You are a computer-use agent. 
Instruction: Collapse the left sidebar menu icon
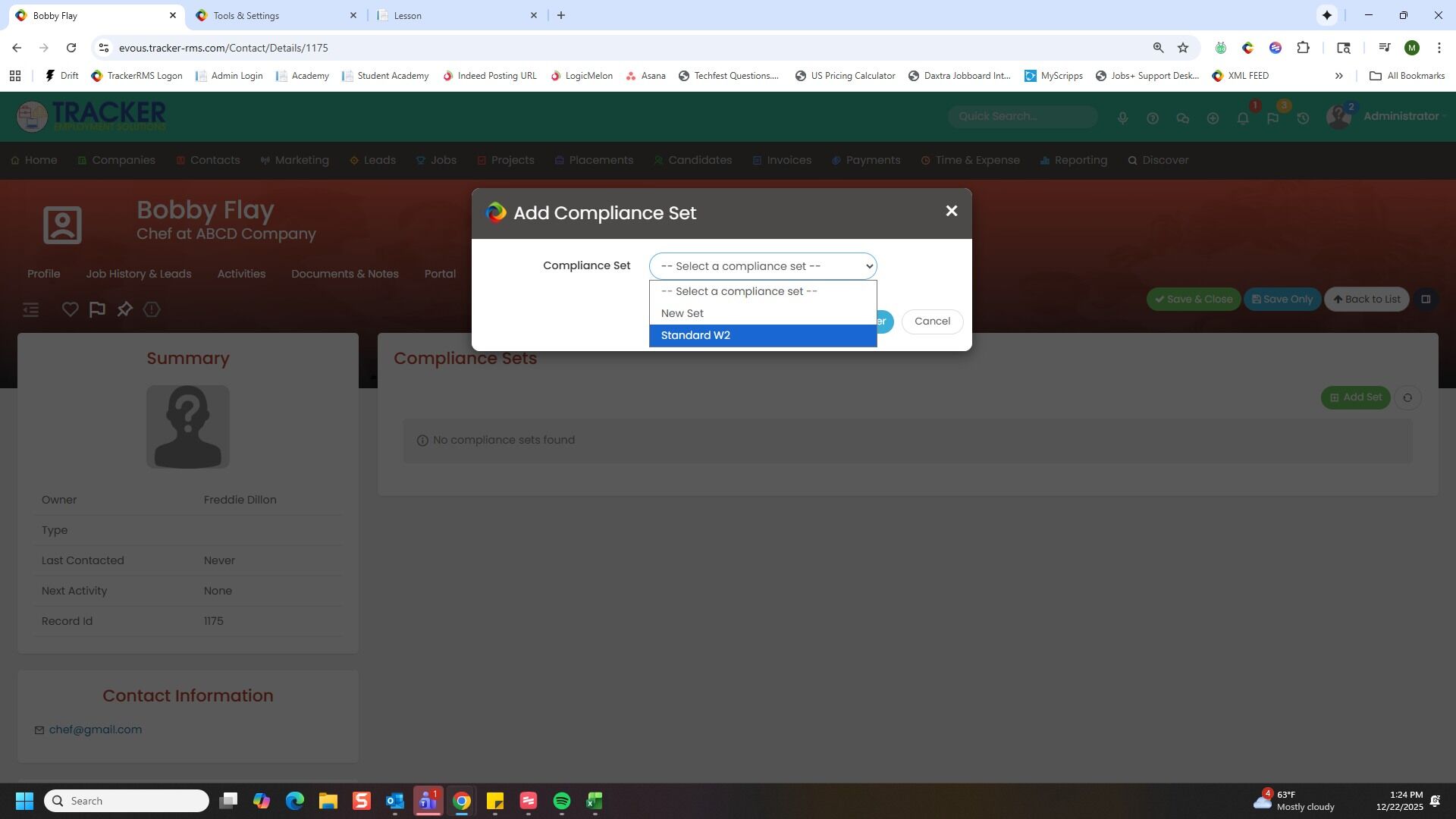pos(30,309)
